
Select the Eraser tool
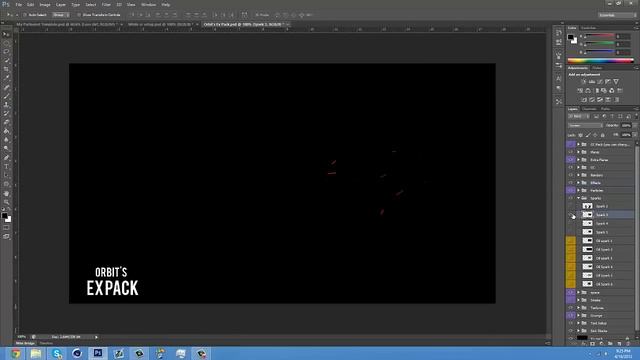[x=6, y=122]
